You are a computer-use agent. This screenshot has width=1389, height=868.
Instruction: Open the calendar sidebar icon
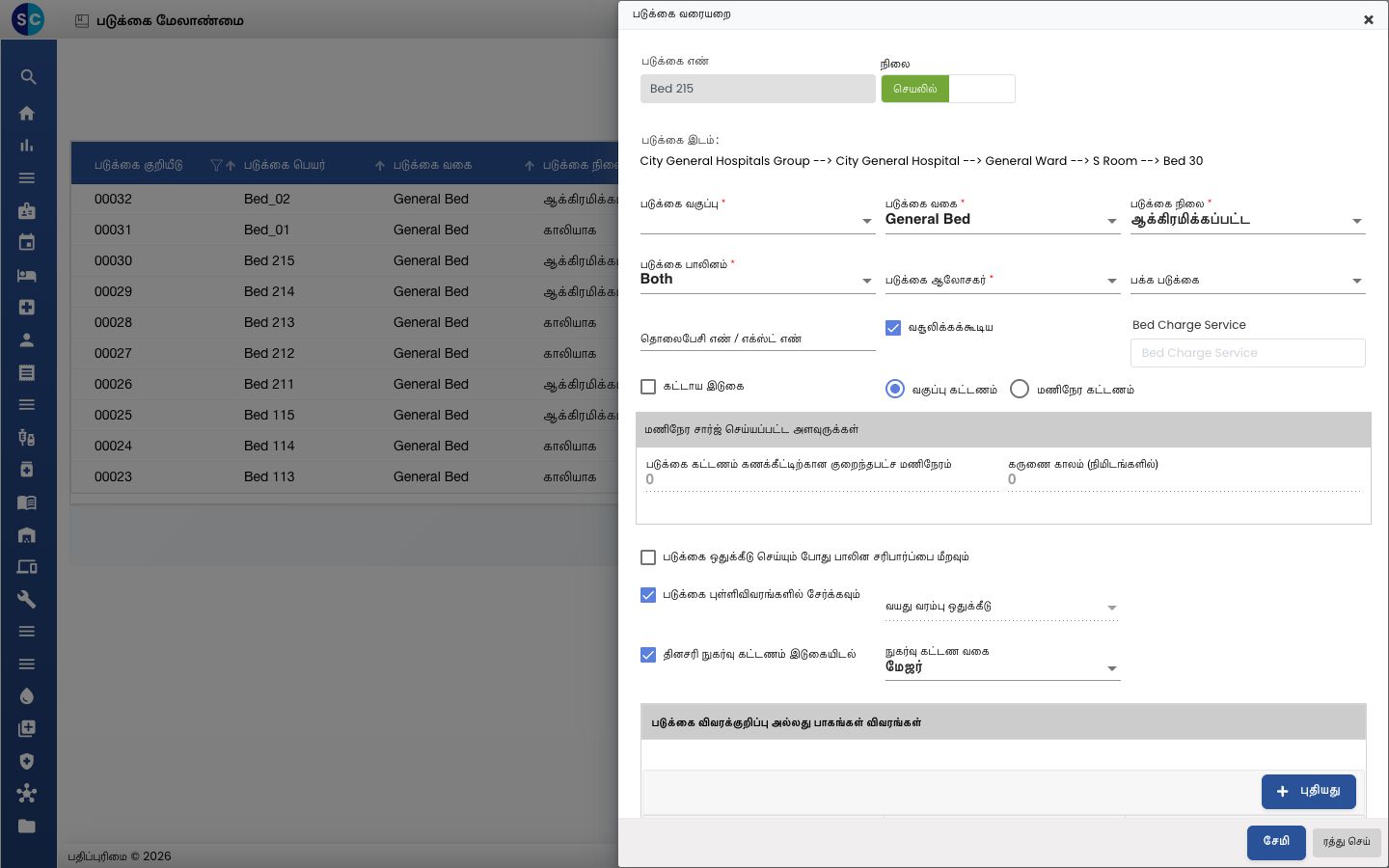tap(27, 242)
